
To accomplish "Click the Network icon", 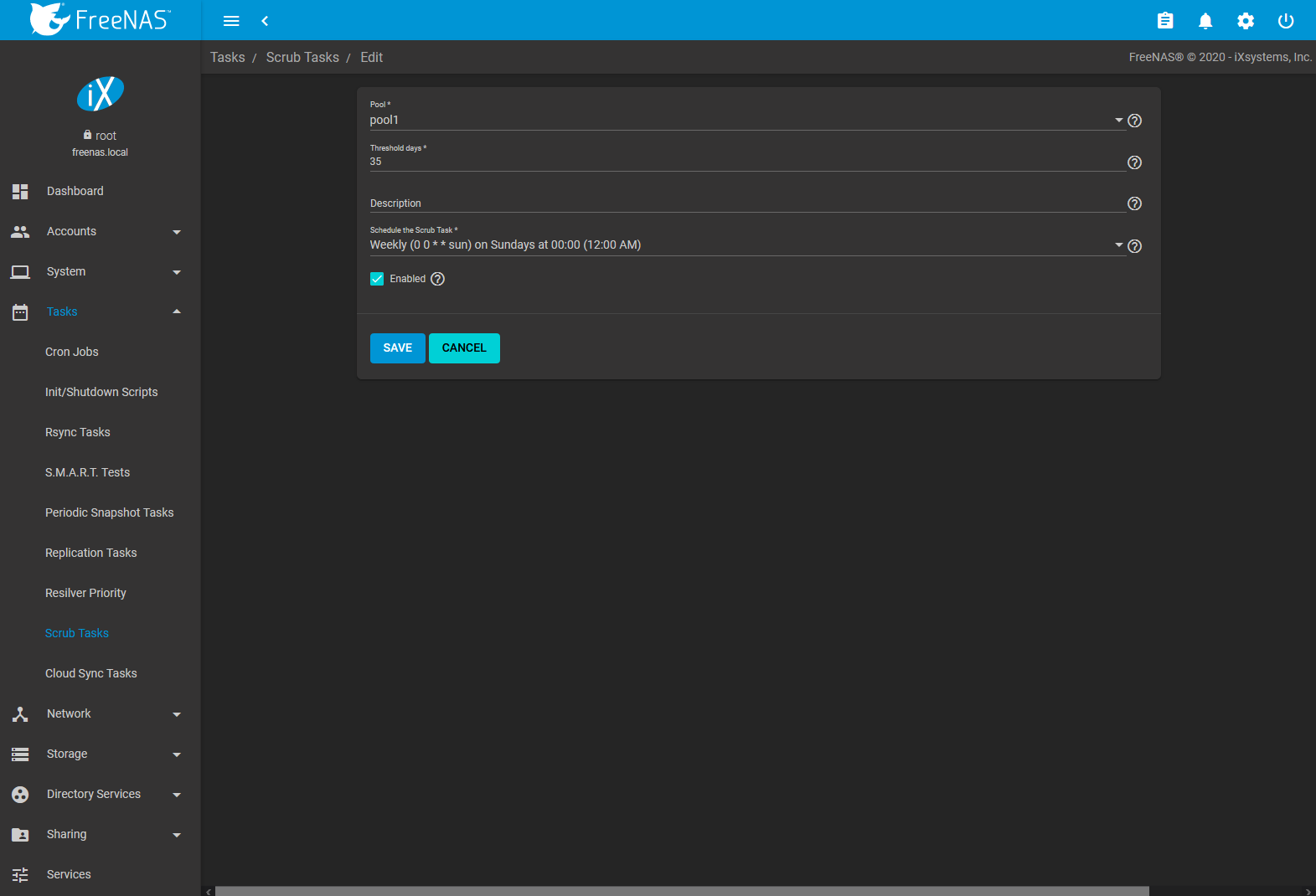I will (x=20, y=713).
